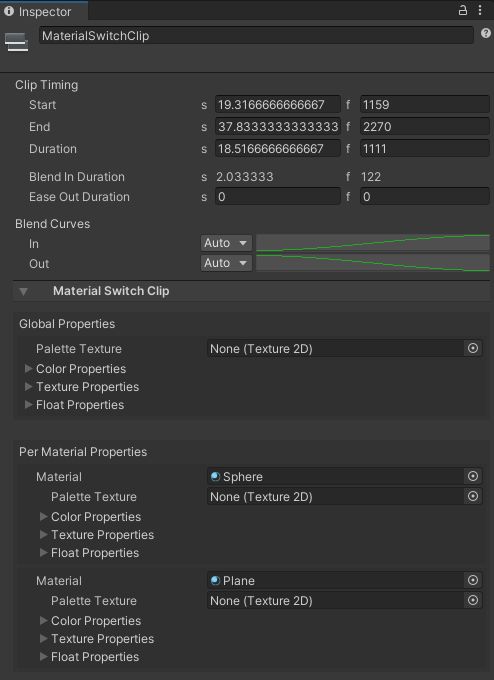The image size is (494, 680).
Task: Click Plane's Palette Texture field
Action: (335, 601)
